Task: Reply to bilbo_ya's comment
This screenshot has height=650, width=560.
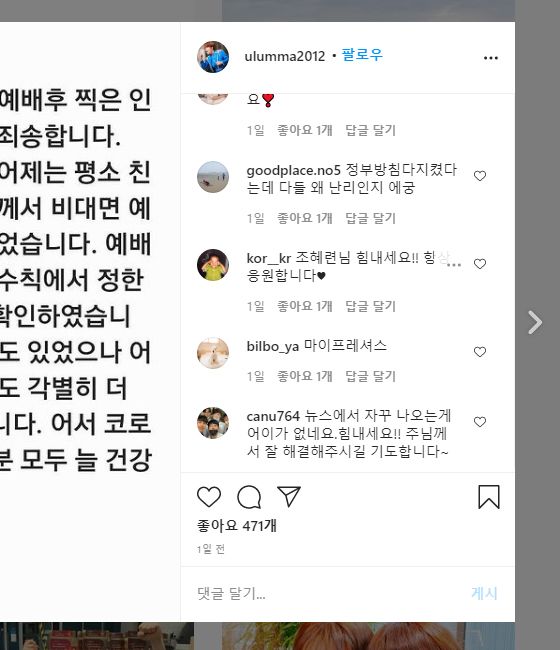Action: click(x=371, y=376)
